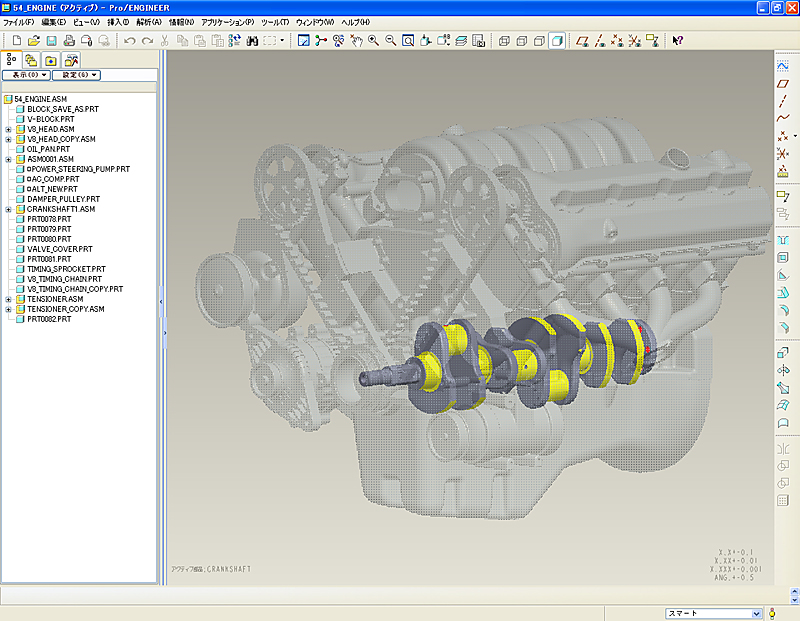Toggle datum points display icon
Screen dimensions: 800x621
pos(617,41)
